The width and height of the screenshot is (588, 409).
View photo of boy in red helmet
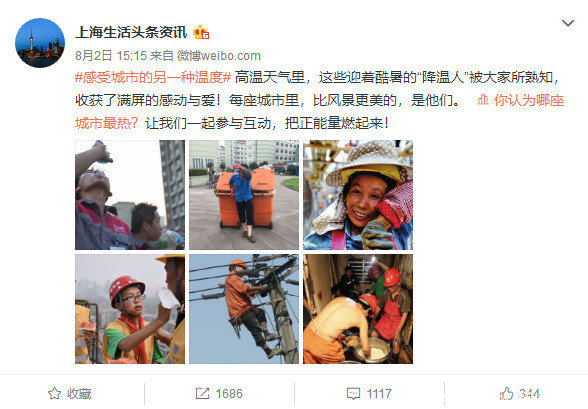(x=130, y=309)
